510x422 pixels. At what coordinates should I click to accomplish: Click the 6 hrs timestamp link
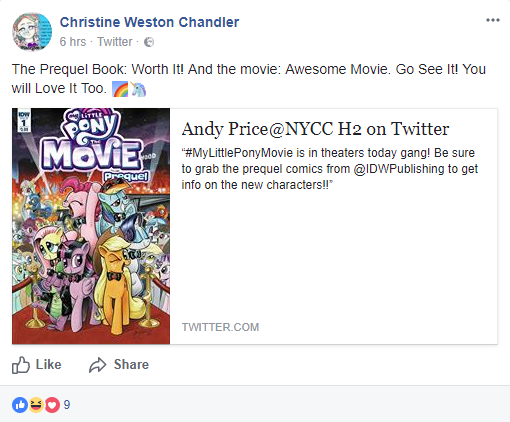(73, 42)
